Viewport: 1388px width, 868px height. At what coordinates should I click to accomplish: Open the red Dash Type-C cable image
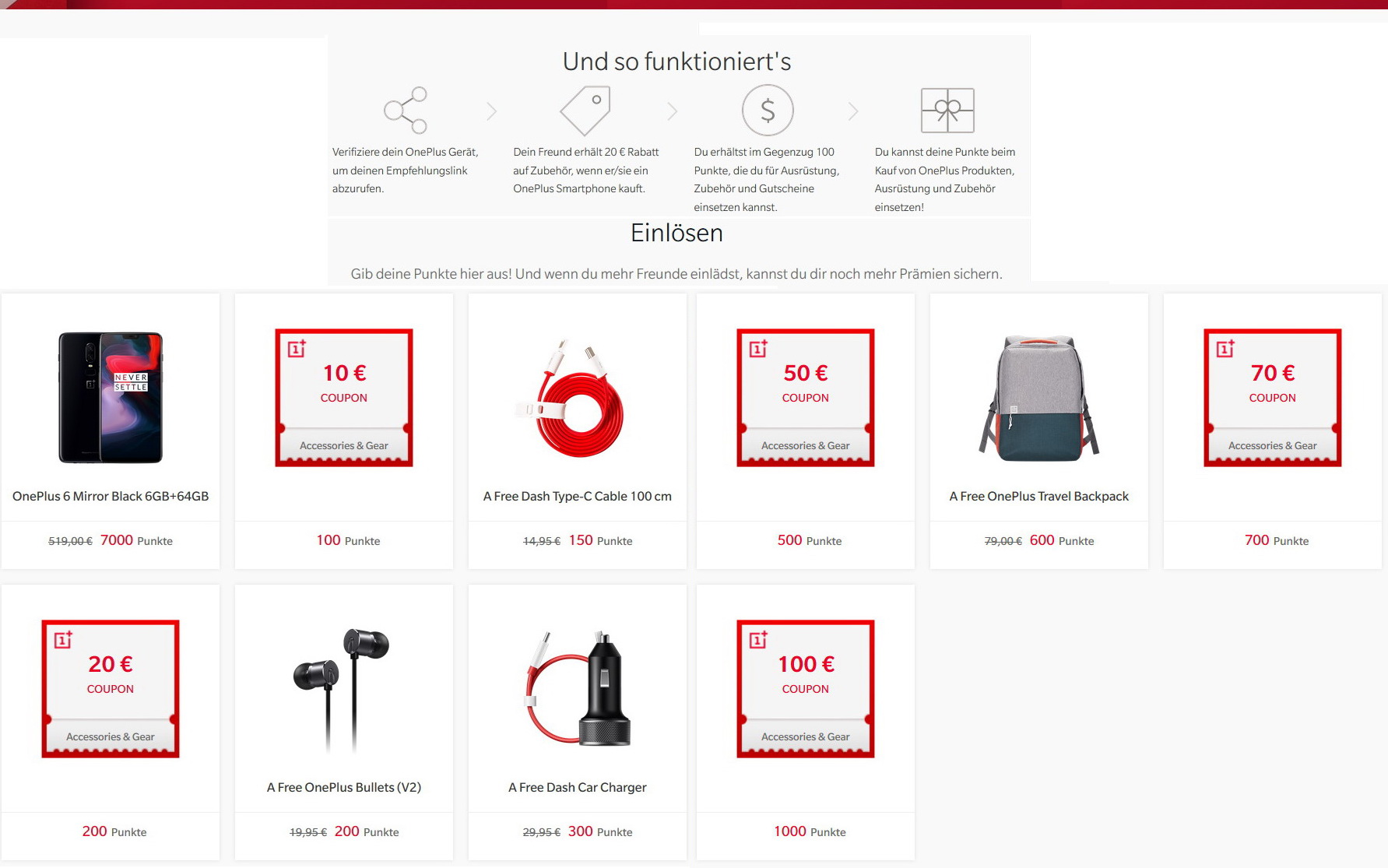[572, 398]
